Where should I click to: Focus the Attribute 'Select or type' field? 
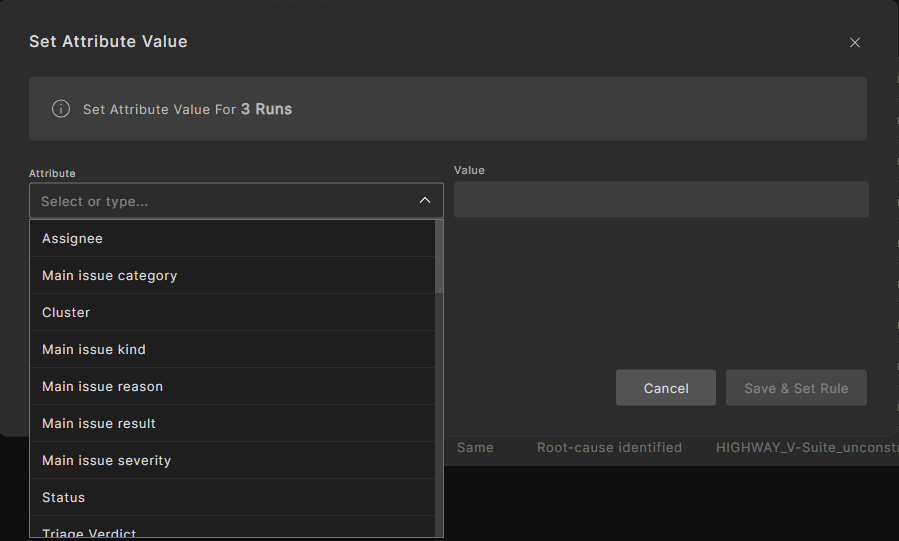coord(220,201)
